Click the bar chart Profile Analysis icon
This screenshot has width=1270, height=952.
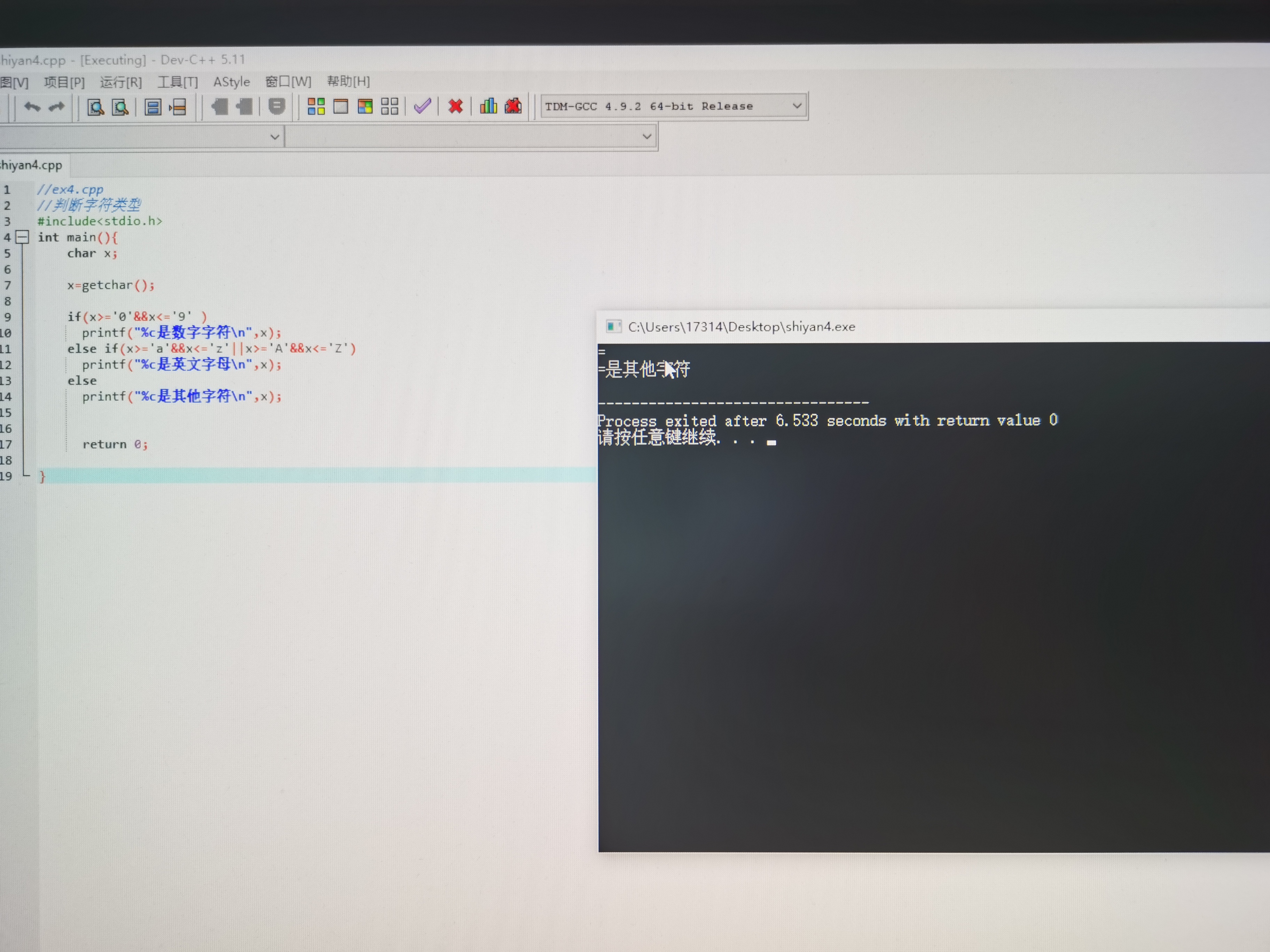(488, 106)
